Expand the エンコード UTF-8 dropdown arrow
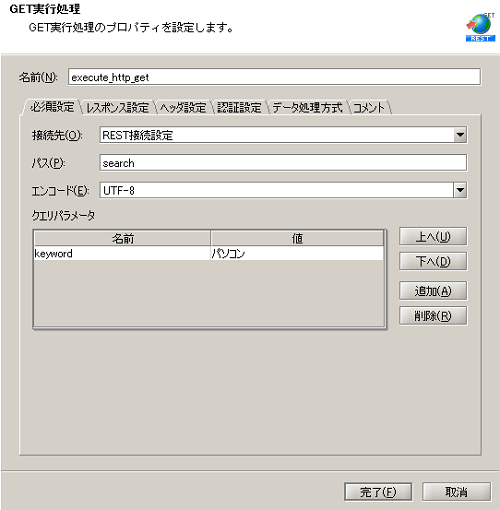Image resolution: width=500 pixels, height=510 pixels. tap(460, 190)
